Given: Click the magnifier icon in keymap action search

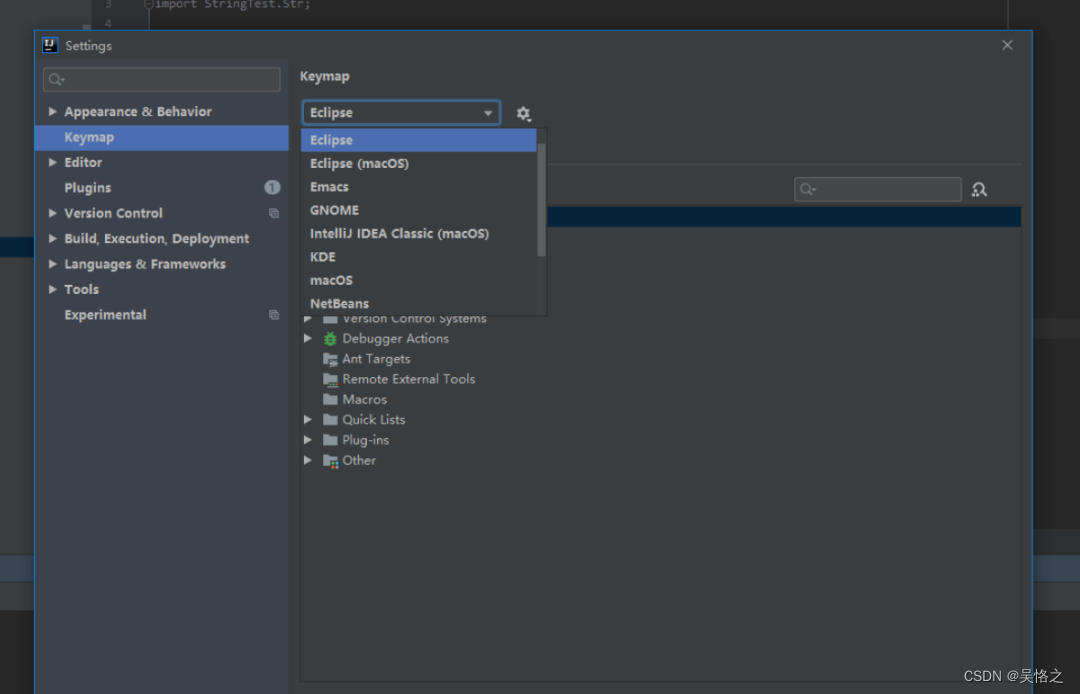Looking at the screenshot, I should 807,189.
